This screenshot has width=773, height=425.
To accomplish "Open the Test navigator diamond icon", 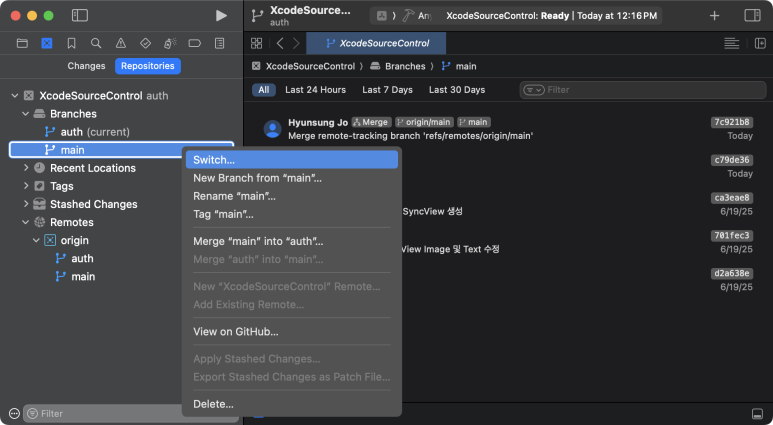I will (x=145, y=43).
